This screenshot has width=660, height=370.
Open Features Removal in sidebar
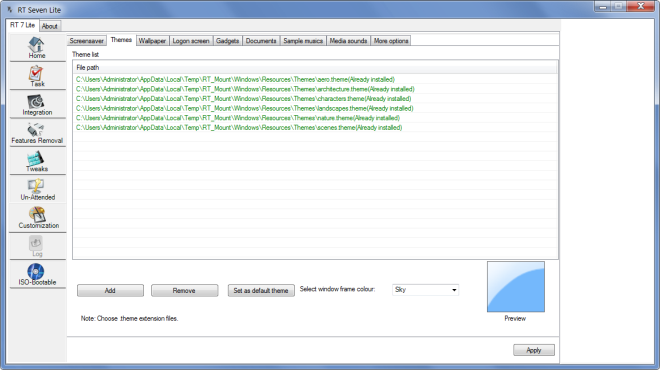[x=37, y=133]
